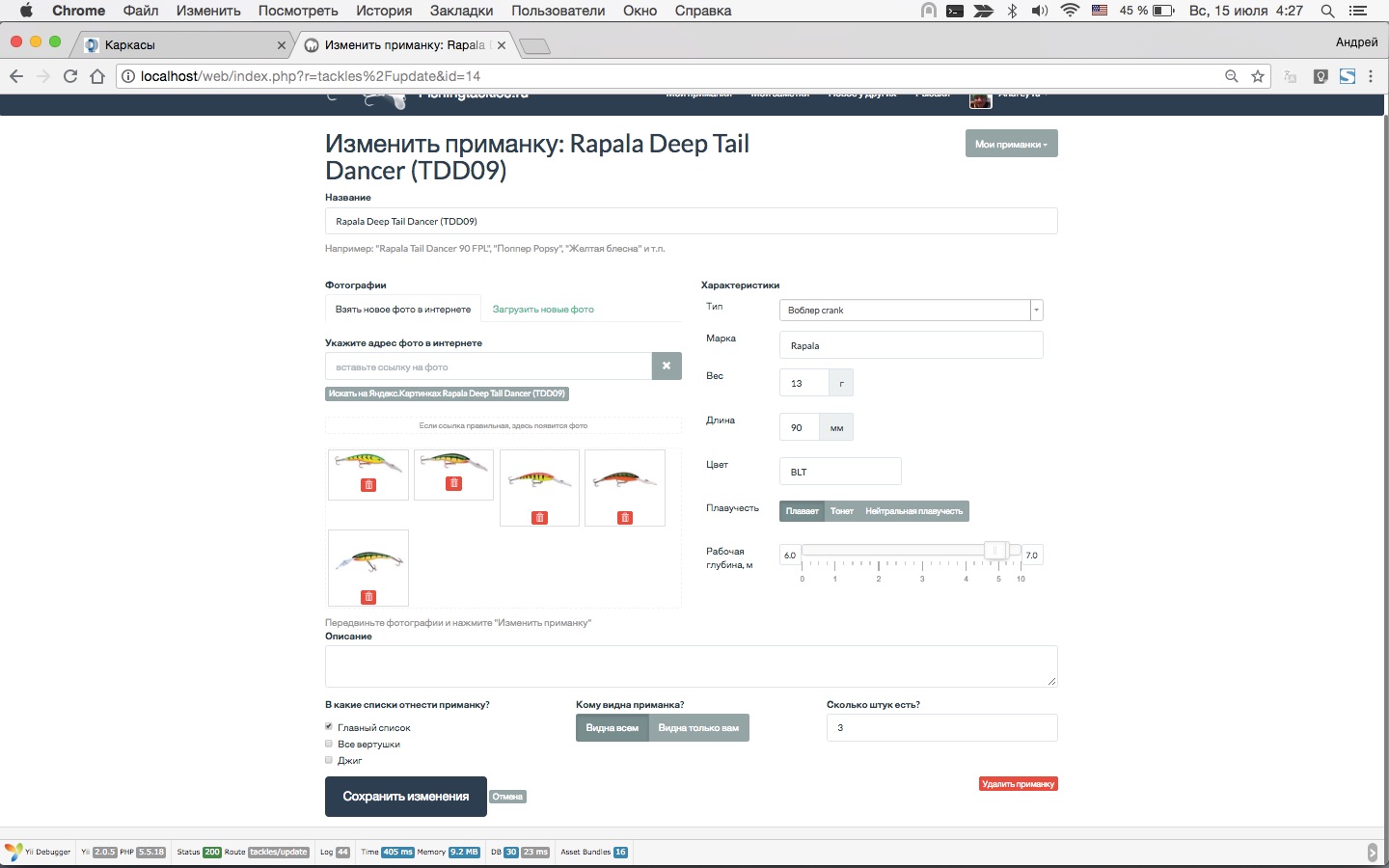1389x868 pixels.
Task: Click the translate page icon
Action: pyautogui.click(x=1291, y=76)
